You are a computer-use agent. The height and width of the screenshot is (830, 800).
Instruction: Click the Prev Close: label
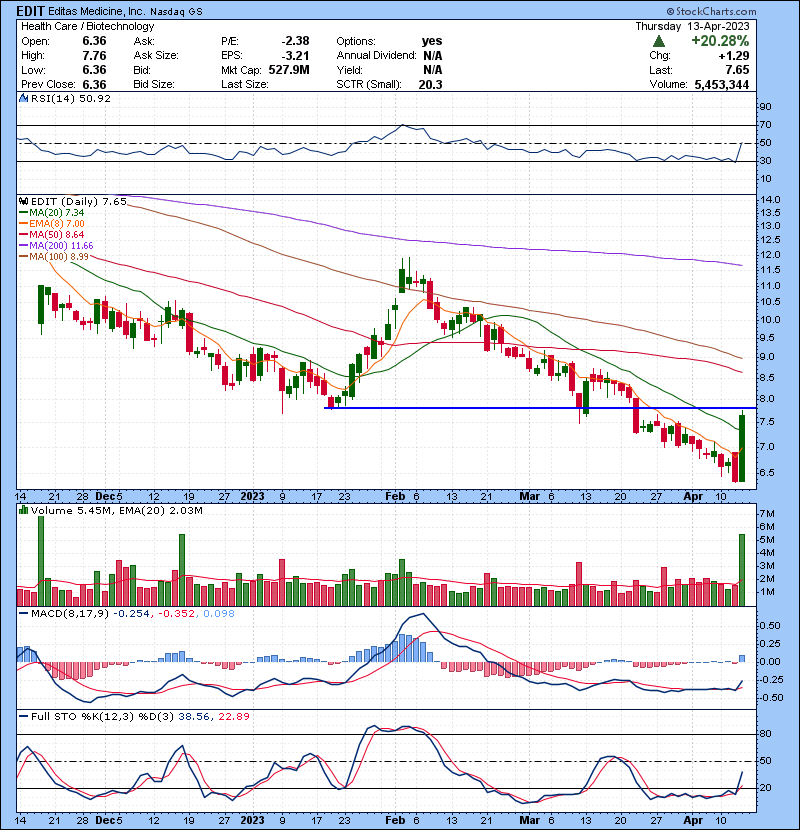(x=48, y=85)
